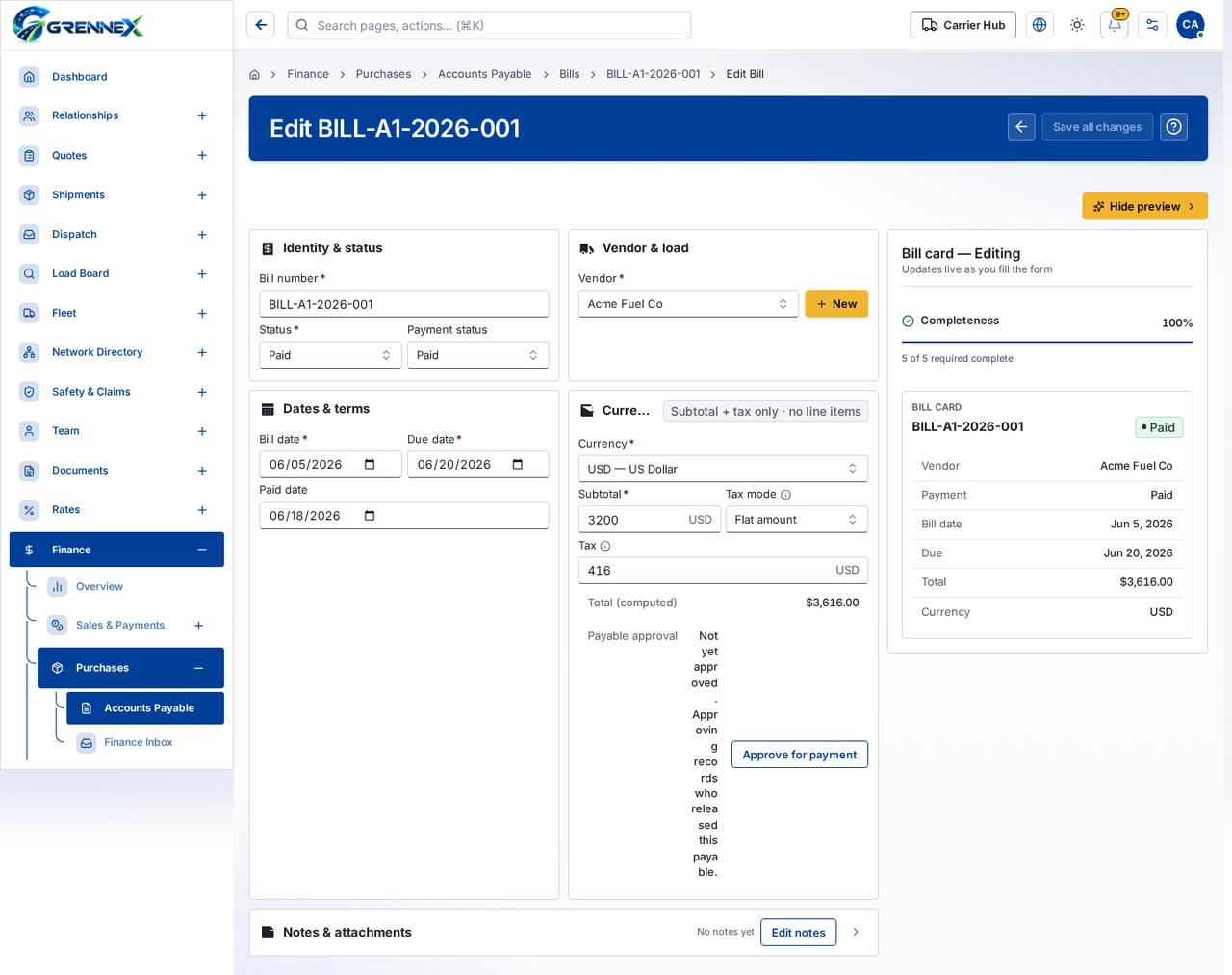
Task: Expand the Relationships sidebar section
Action: click(202, 115)
